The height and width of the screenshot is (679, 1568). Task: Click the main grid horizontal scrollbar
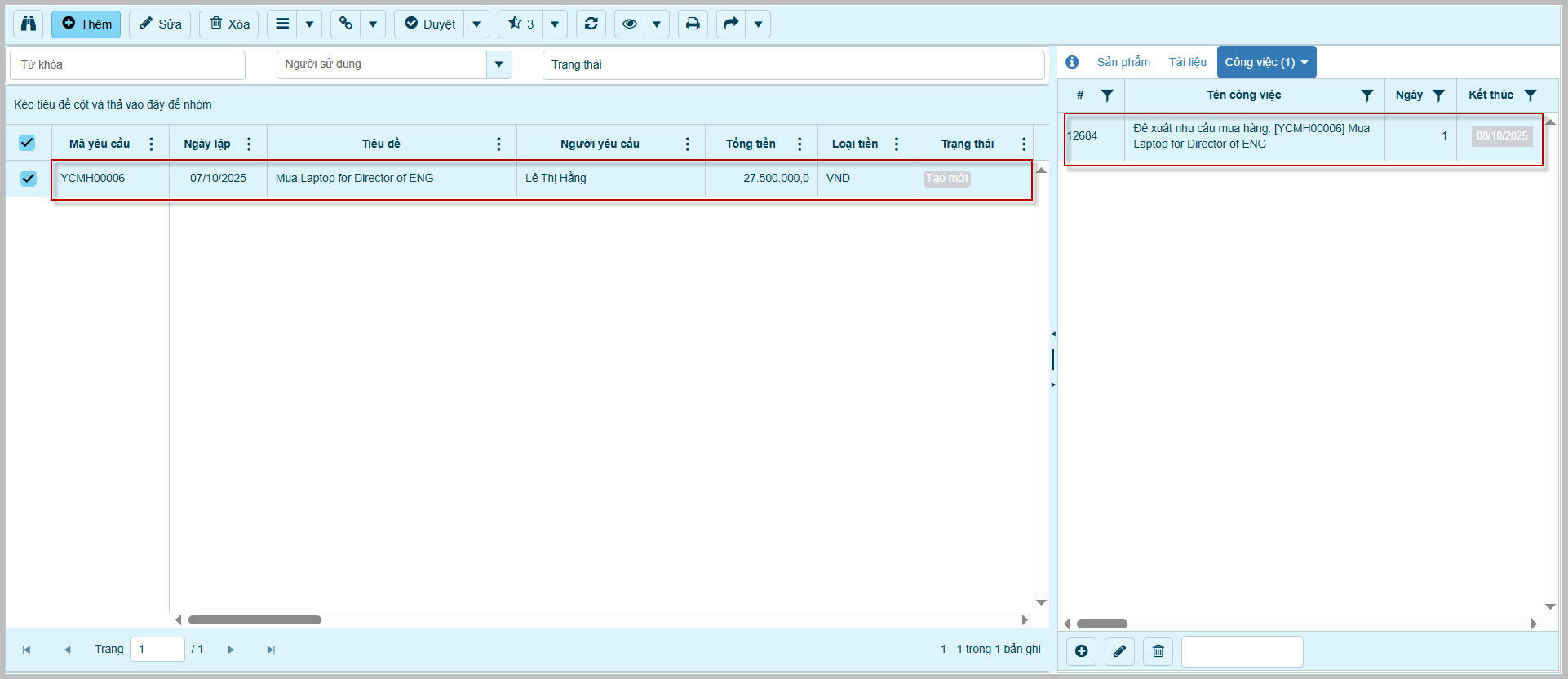tap(255, 619)
